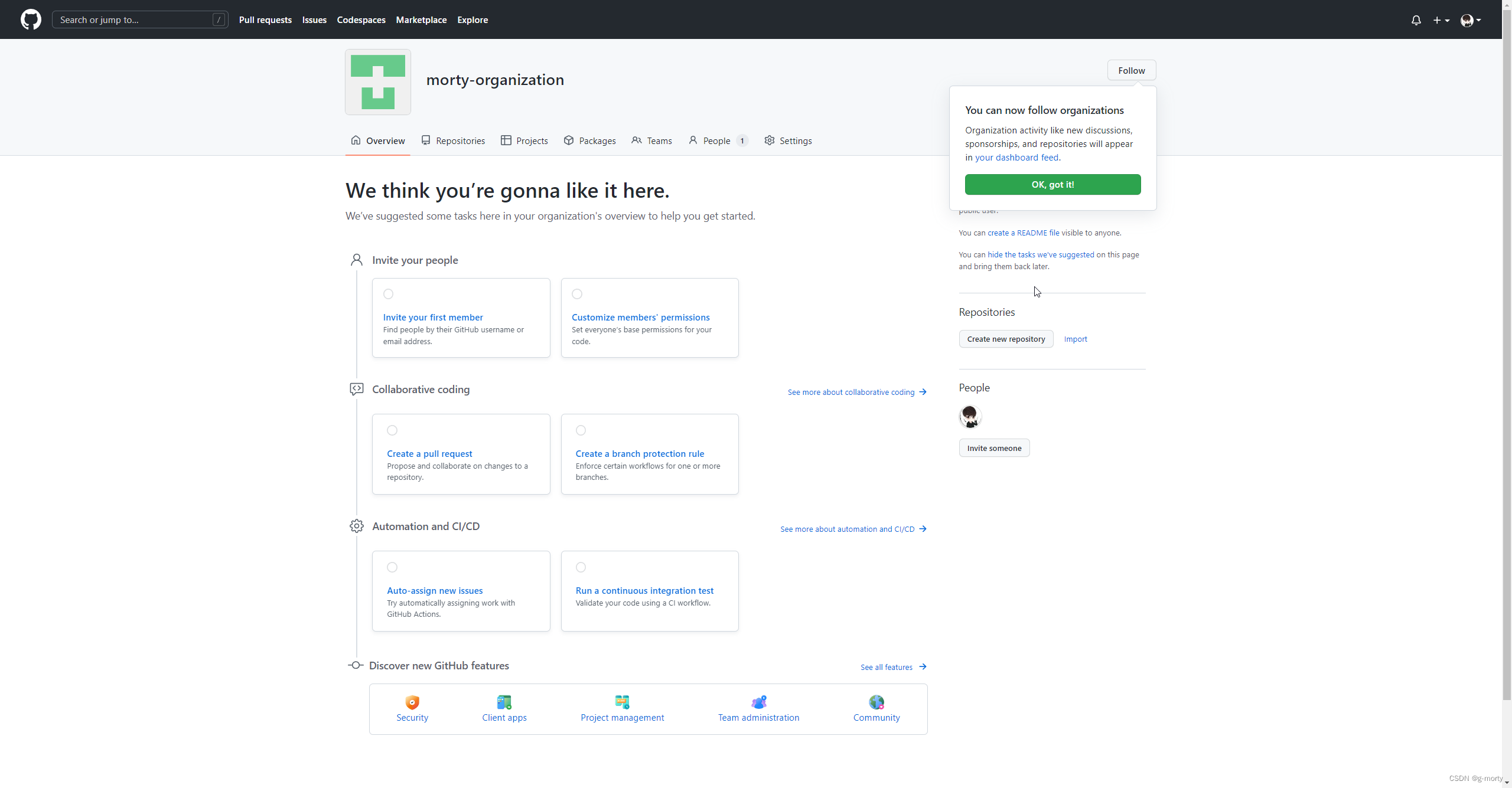Open notifications bell icon
Image resolution: width=1512 pixels, height=788 pixels.
[x=1416, y=20]
